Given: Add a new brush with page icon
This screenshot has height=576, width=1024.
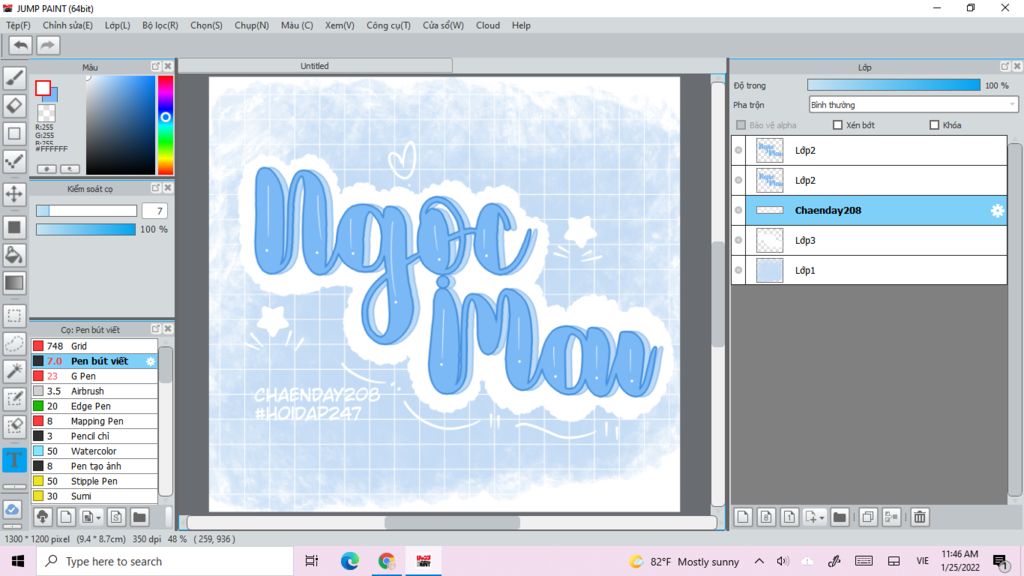Looking at the screenshot, I should pos(66,517).
